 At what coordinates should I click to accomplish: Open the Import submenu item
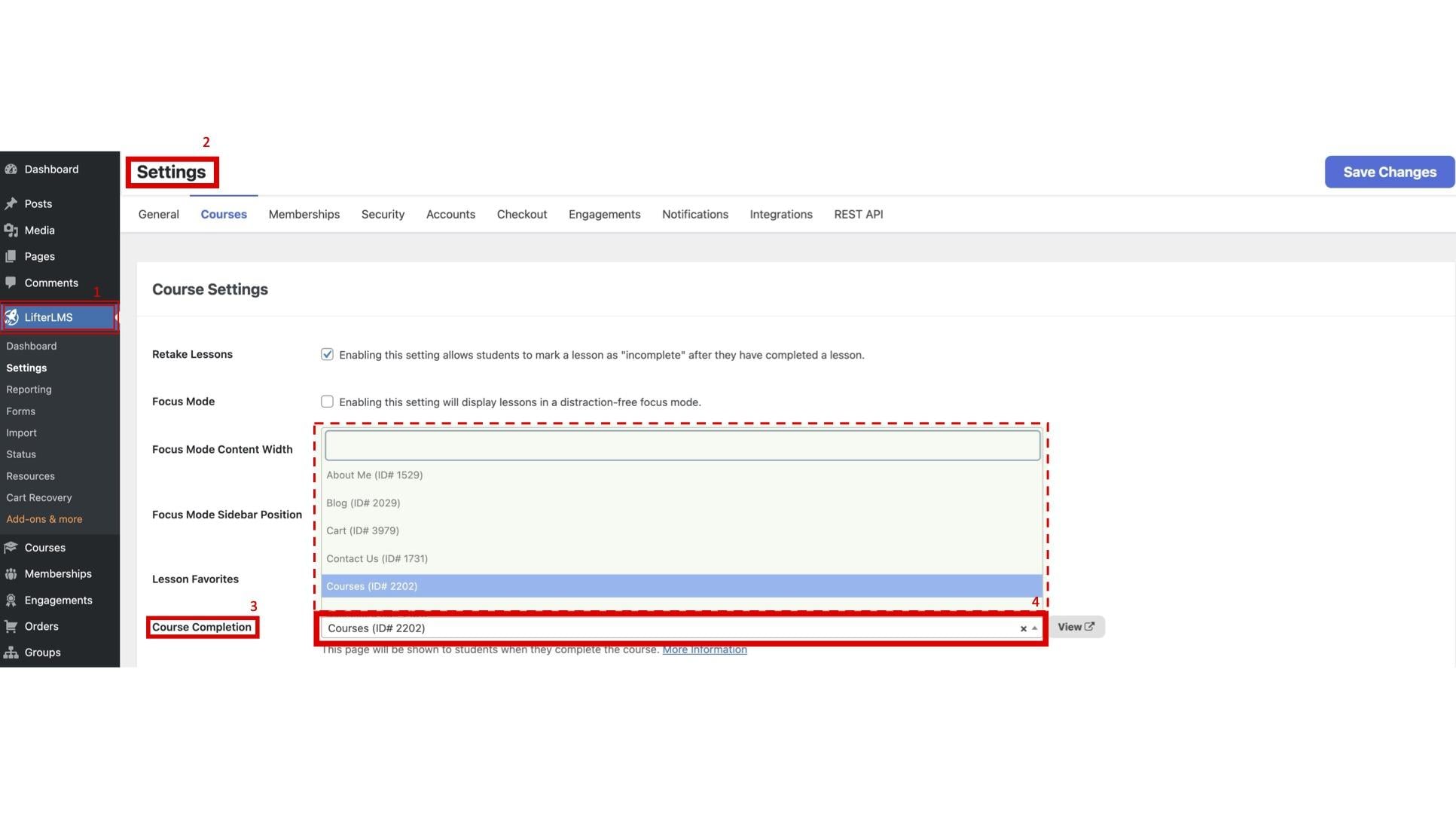(21, 433)
